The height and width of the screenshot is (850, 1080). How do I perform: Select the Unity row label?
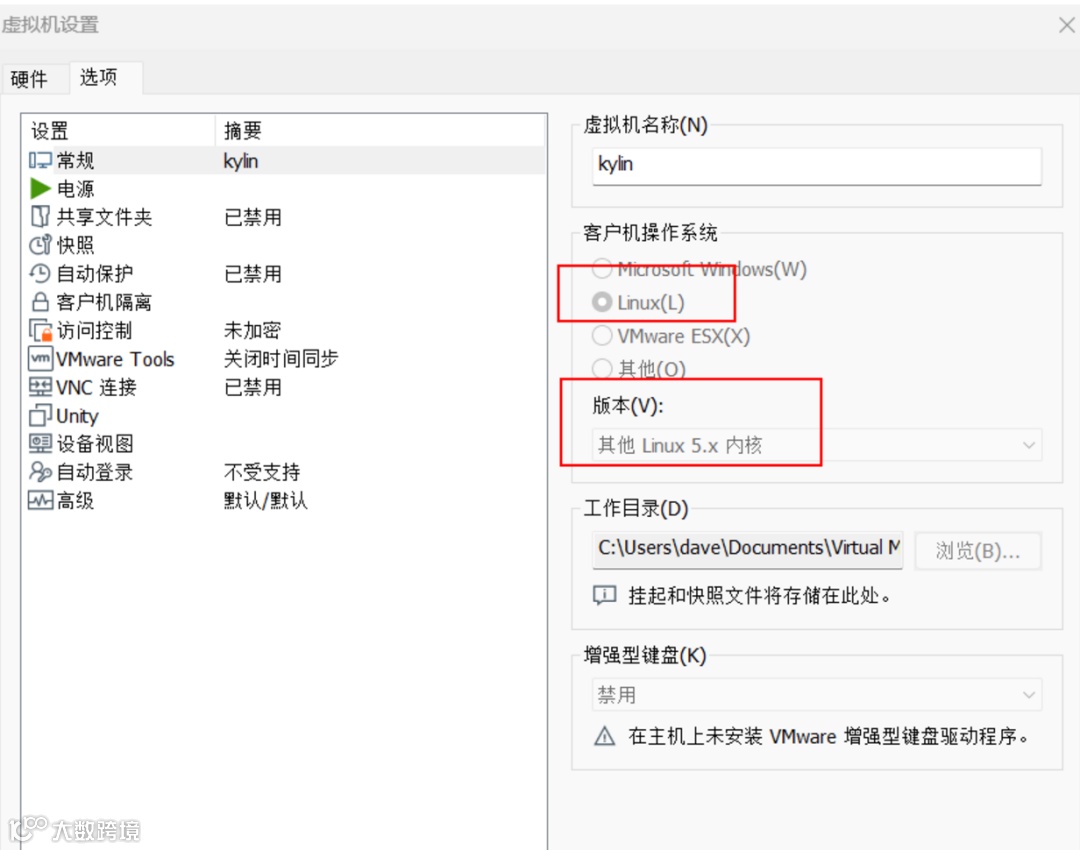click(77, 415)
